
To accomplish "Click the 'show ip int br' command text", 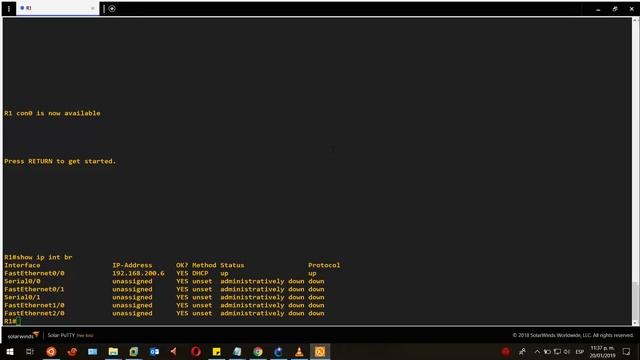I will click(44, 257).
